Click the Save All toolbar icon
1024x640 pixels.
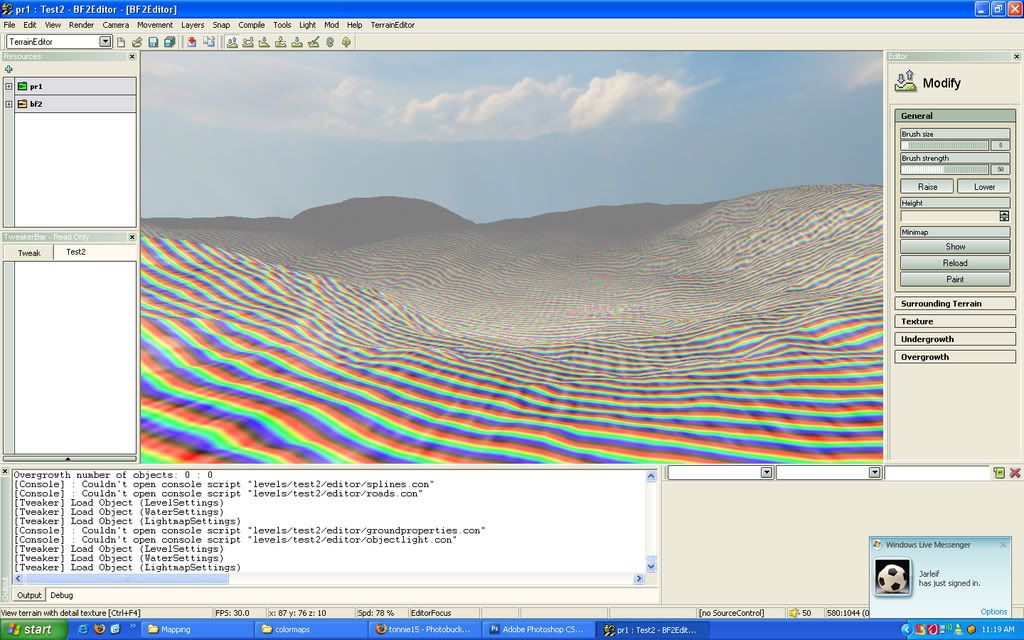pyautogui.click(x=169, y=42)
